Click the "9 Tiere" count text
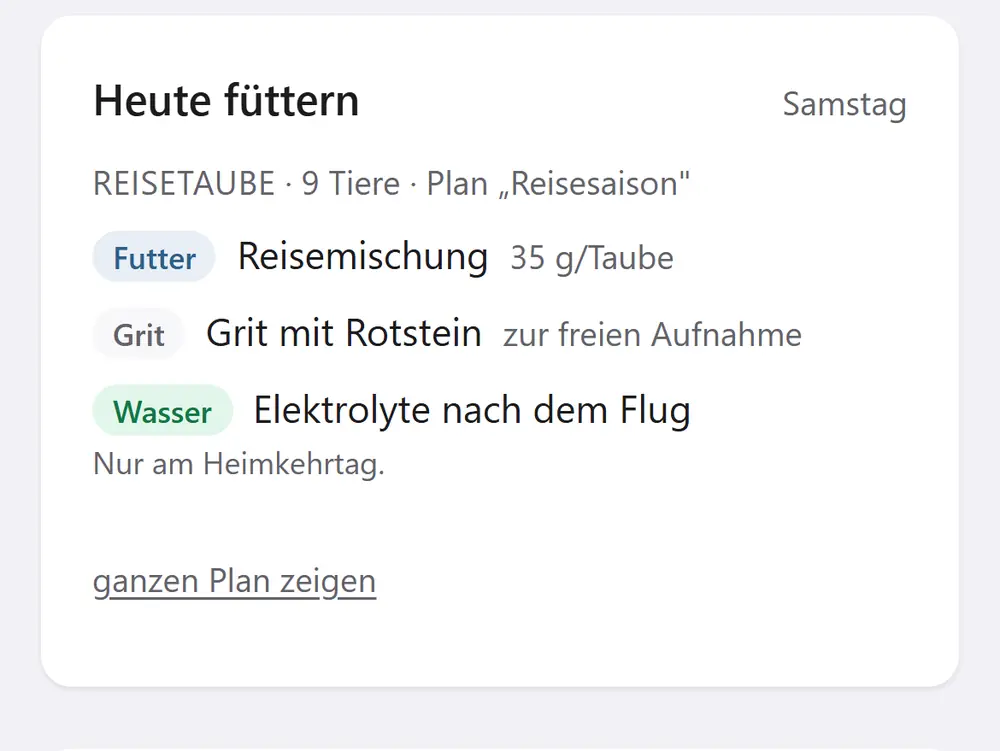 click(x=351, y=184)
